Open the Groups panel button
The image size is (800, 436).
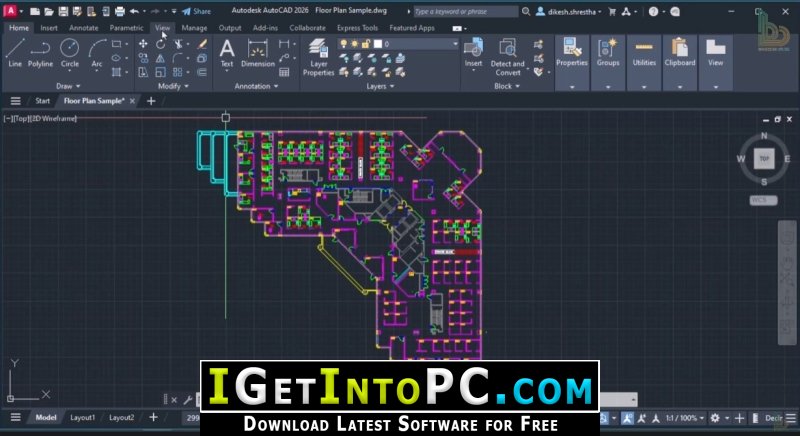(x=608, y=53)
